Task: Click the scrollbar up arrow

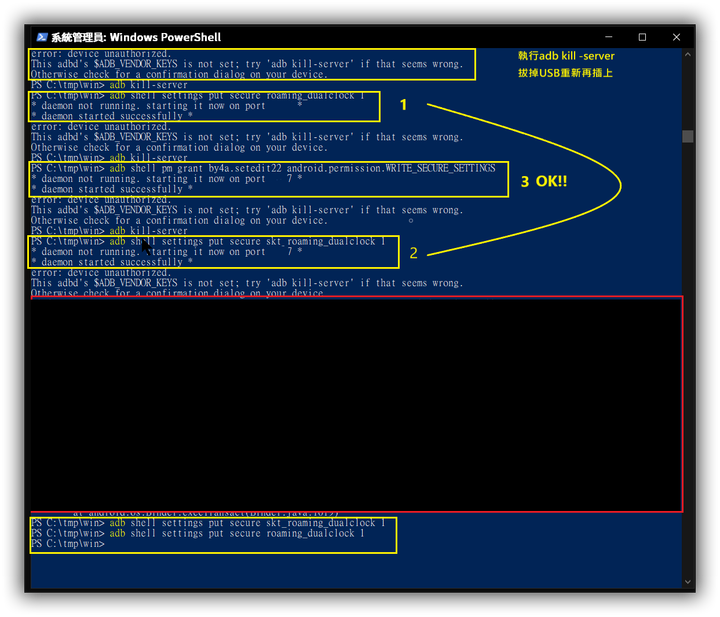Action: [x=687, y=55]
